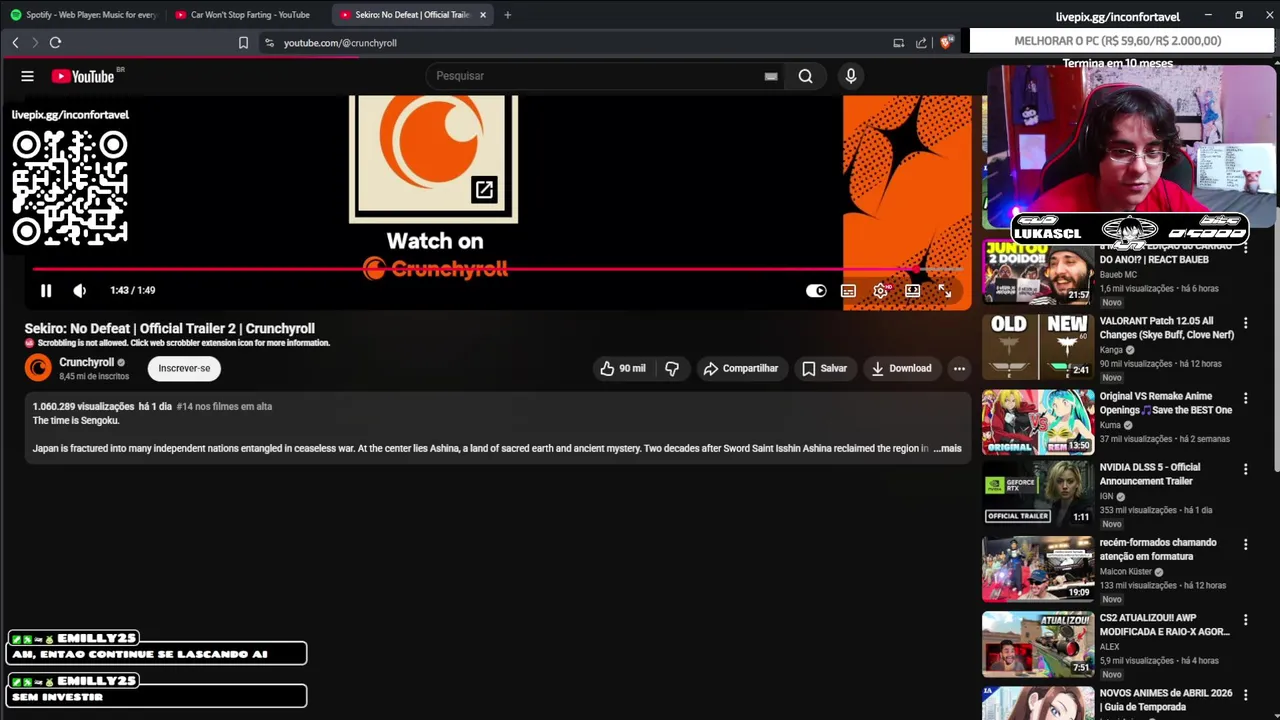The height and width of the screenshot is (720, 1280).
Task: Mute the video volume
Action: [x=80, y=290]
